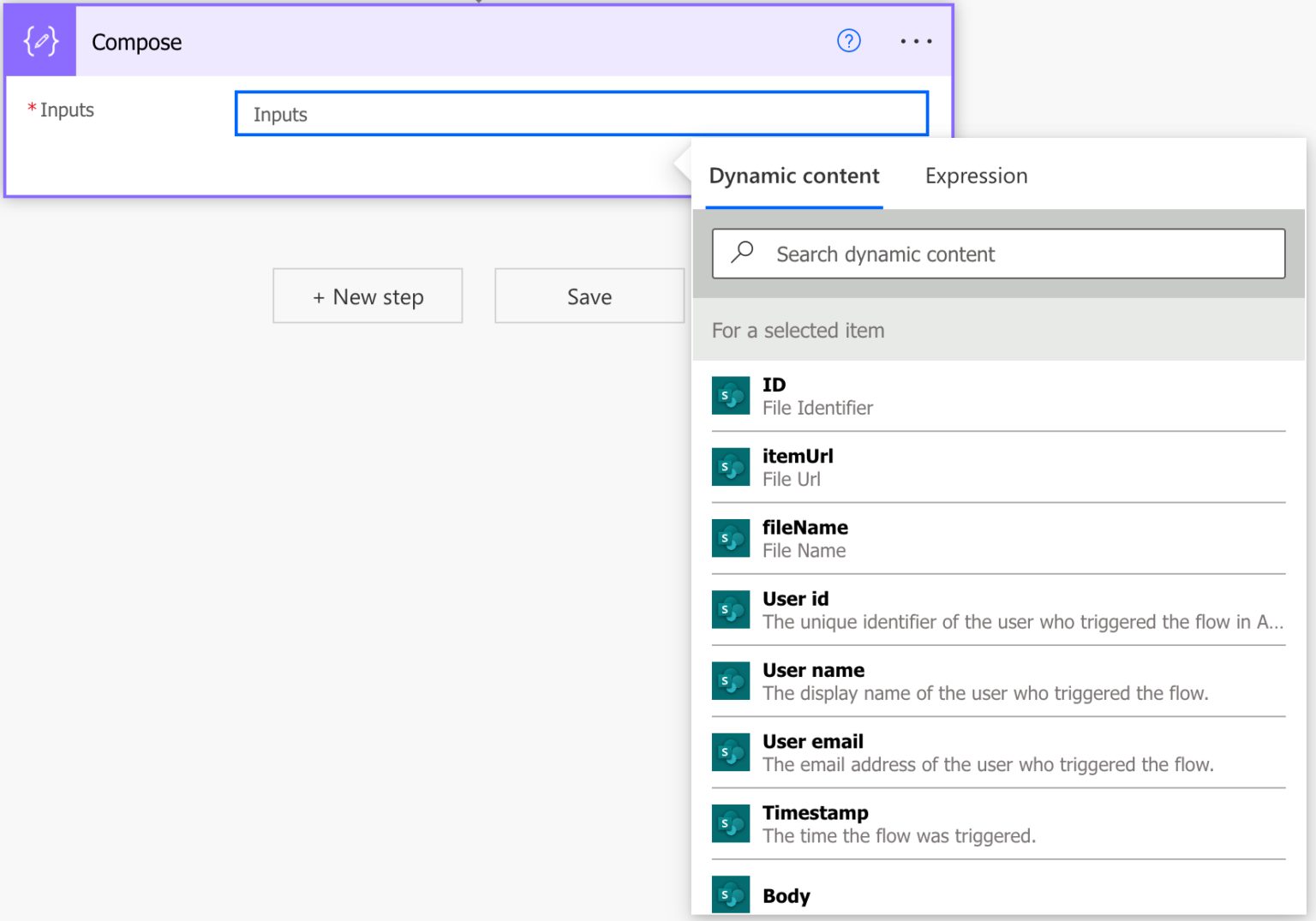Image resolution: width=1316 pixels, height=921 pixels.
Task: Click the Compose action's curly-braces icon
Action: pyautogui.click(x=39, y=40)
